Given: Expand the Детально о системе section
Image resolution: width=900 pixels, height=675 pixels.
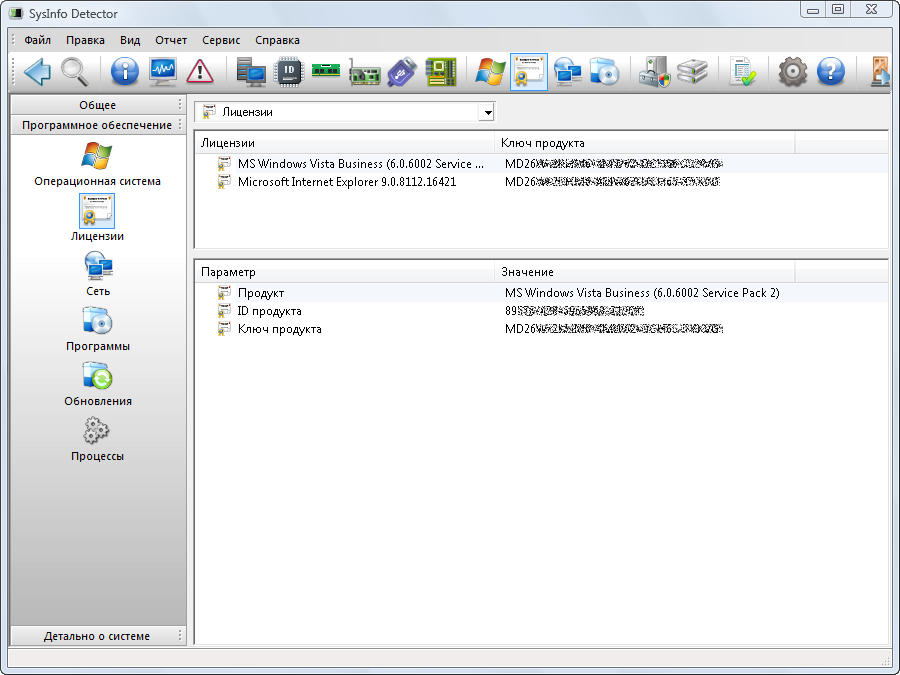Looking at the screenshot, I should 98,636.
